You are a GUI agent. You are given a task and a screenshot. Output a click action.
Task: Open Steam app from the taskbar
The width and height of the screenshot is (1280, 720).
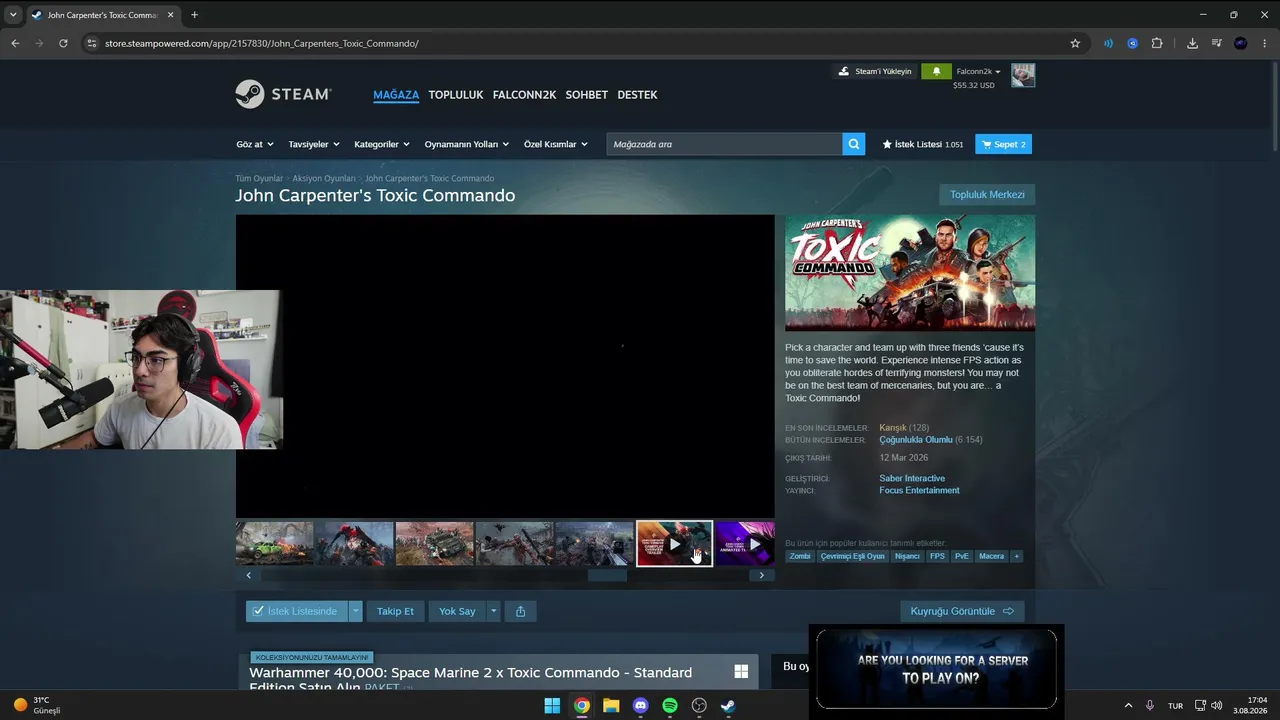point(728,706)
